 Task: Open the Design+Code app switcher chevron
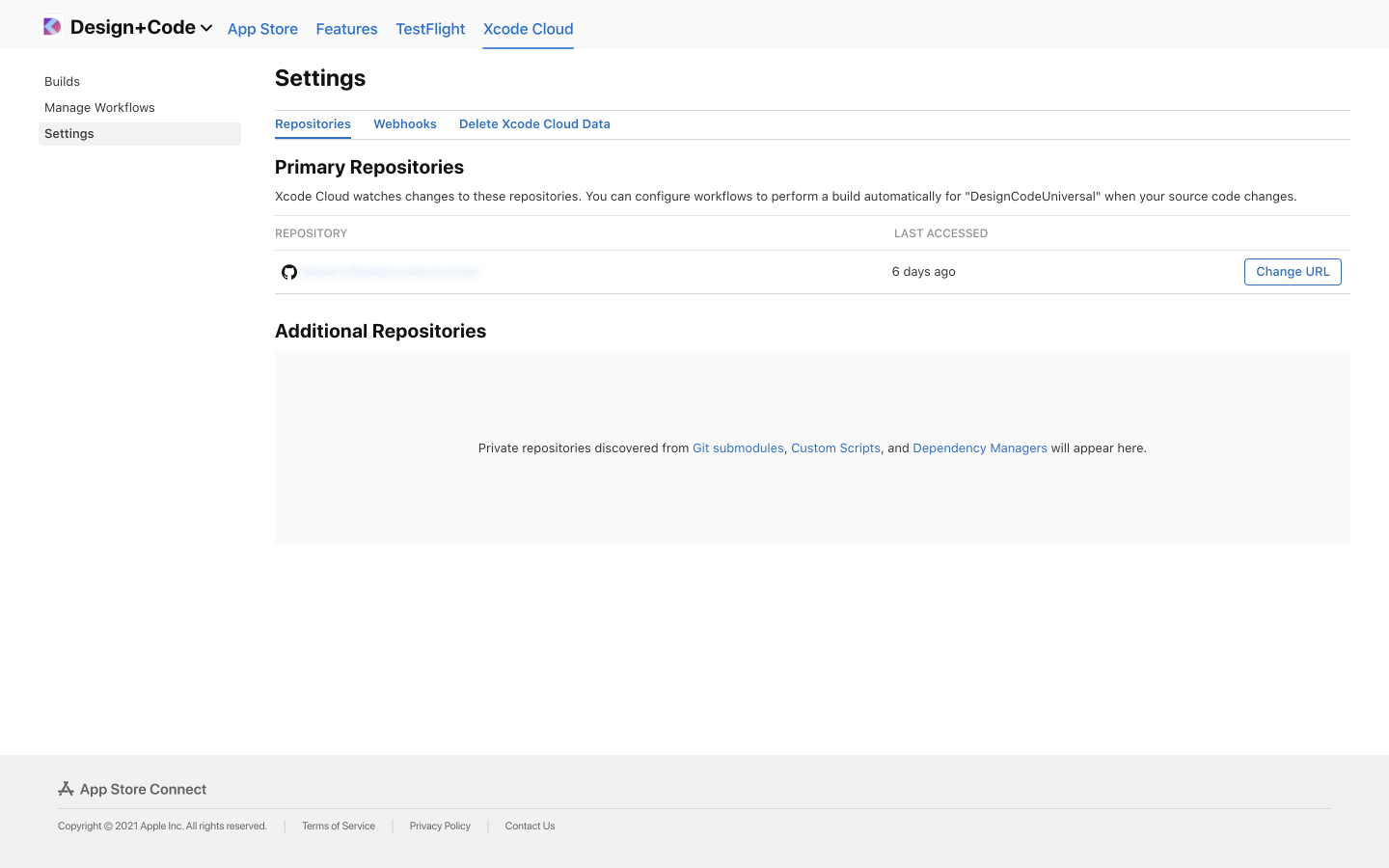click(205, 28)
